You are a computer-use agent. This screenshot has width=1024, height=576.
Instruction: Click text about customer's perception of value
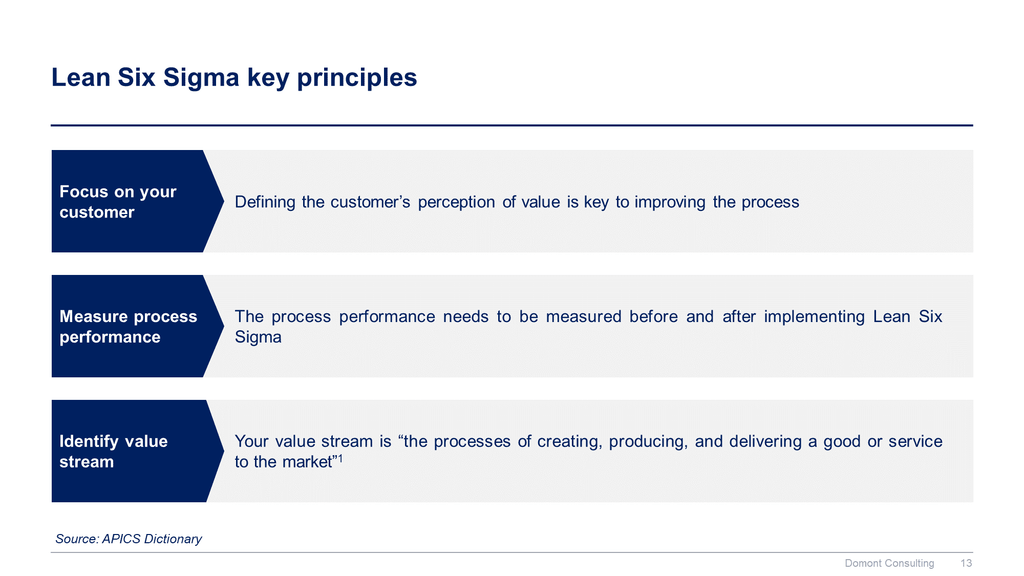[517, 202]
